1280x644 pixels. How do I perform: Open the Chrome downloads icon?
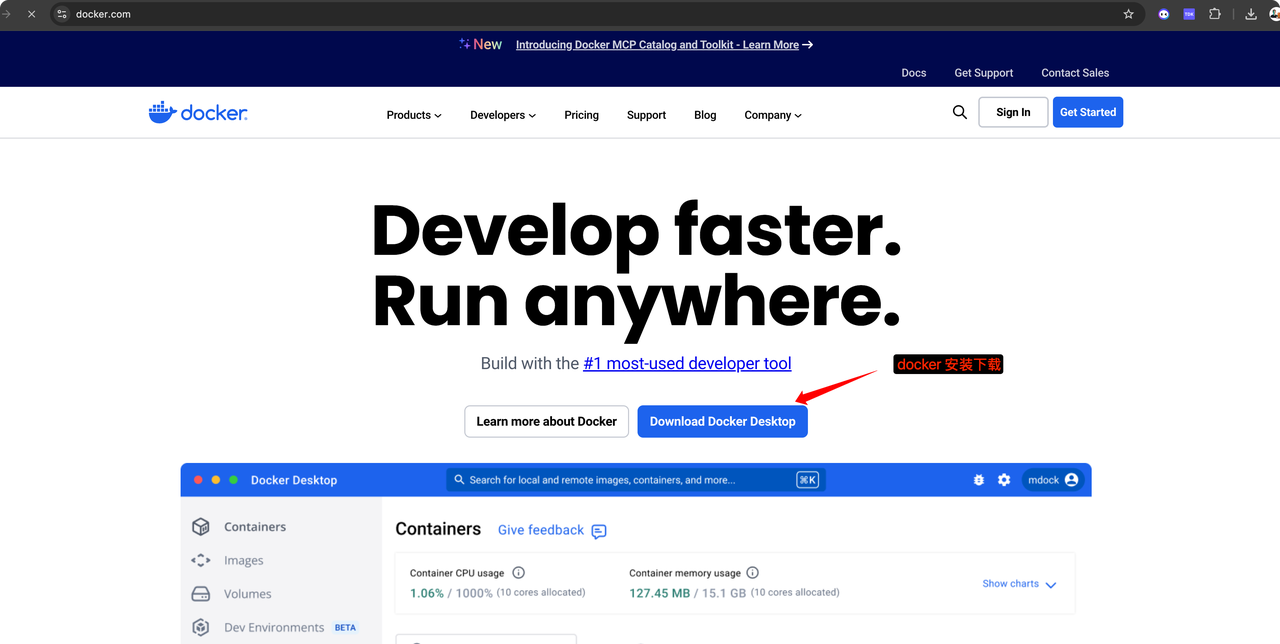pyautogui.click(x=1251, y=14)
